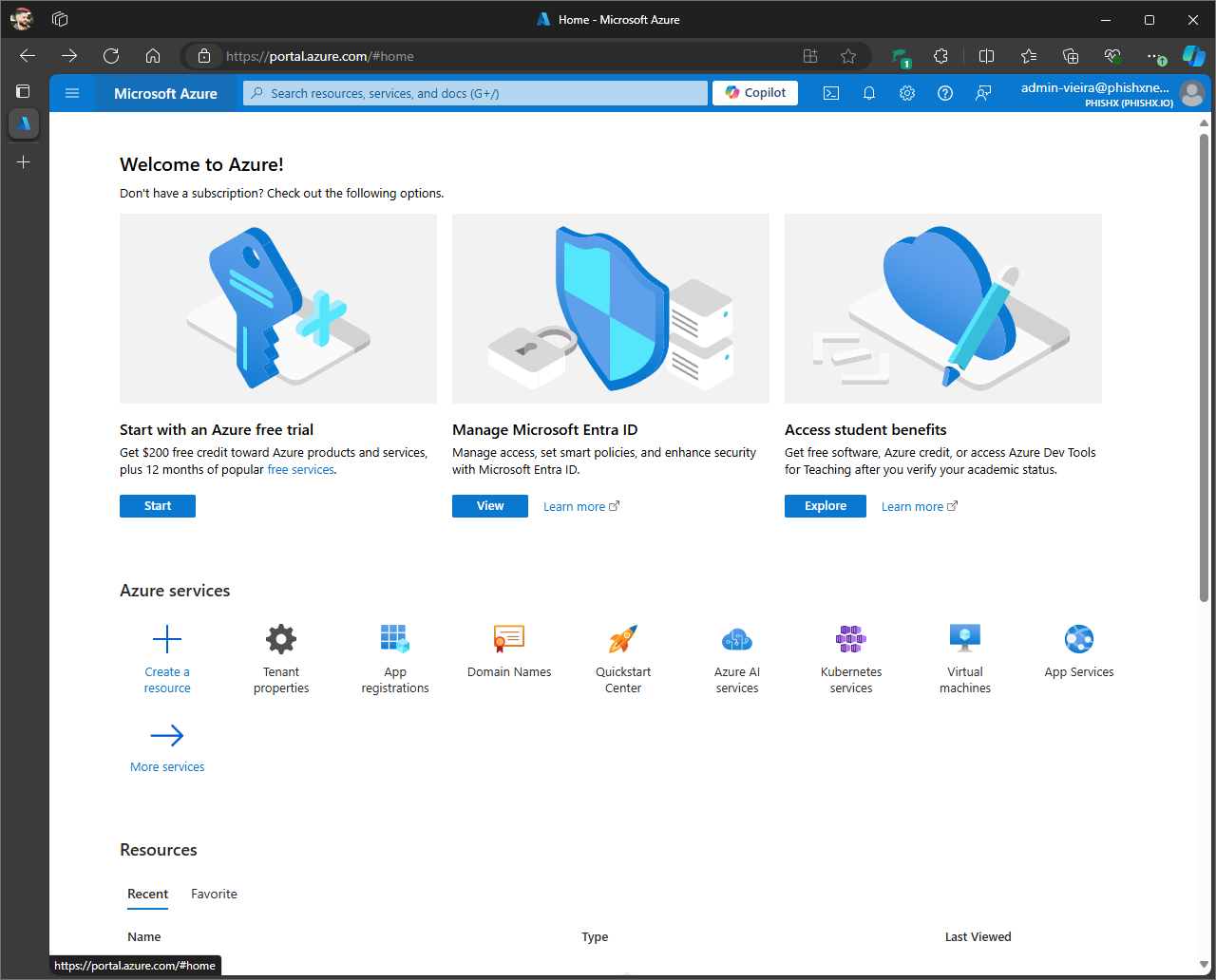The width and height of the screenshot is (1216, 980).
Task: Toggle split screen browser icon
Action: pos(987,56)
